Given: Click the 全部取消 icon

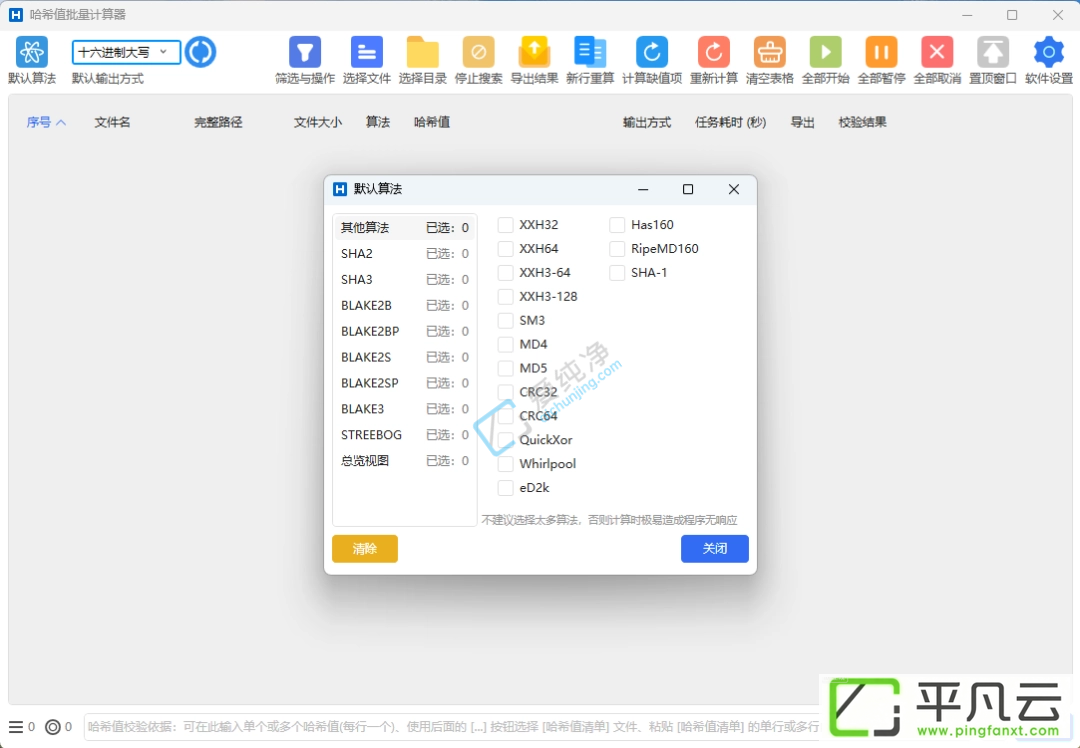Looking at the screenshot, I should point(937,52).
